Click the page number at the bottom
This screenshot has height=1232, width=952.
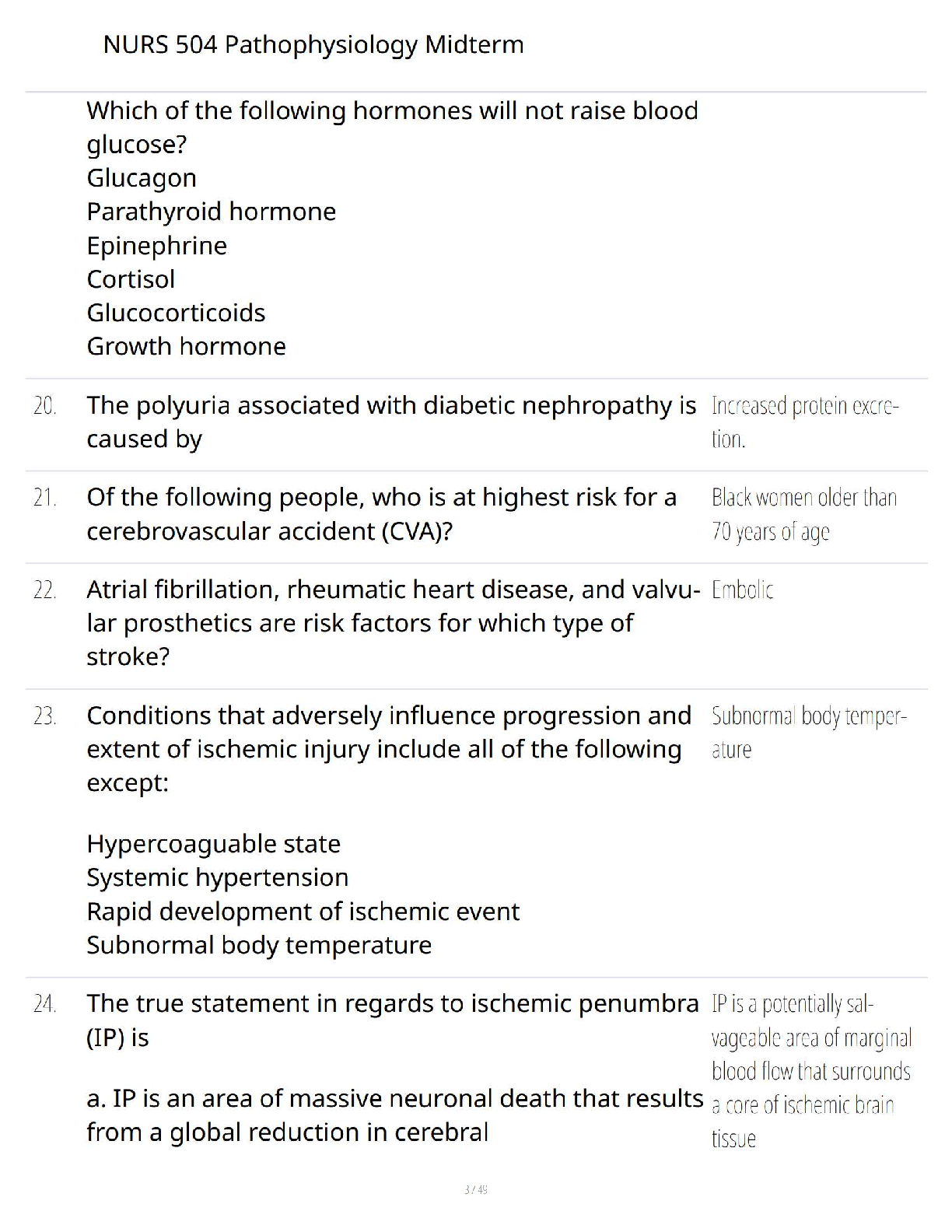(x=475, y=1189)
